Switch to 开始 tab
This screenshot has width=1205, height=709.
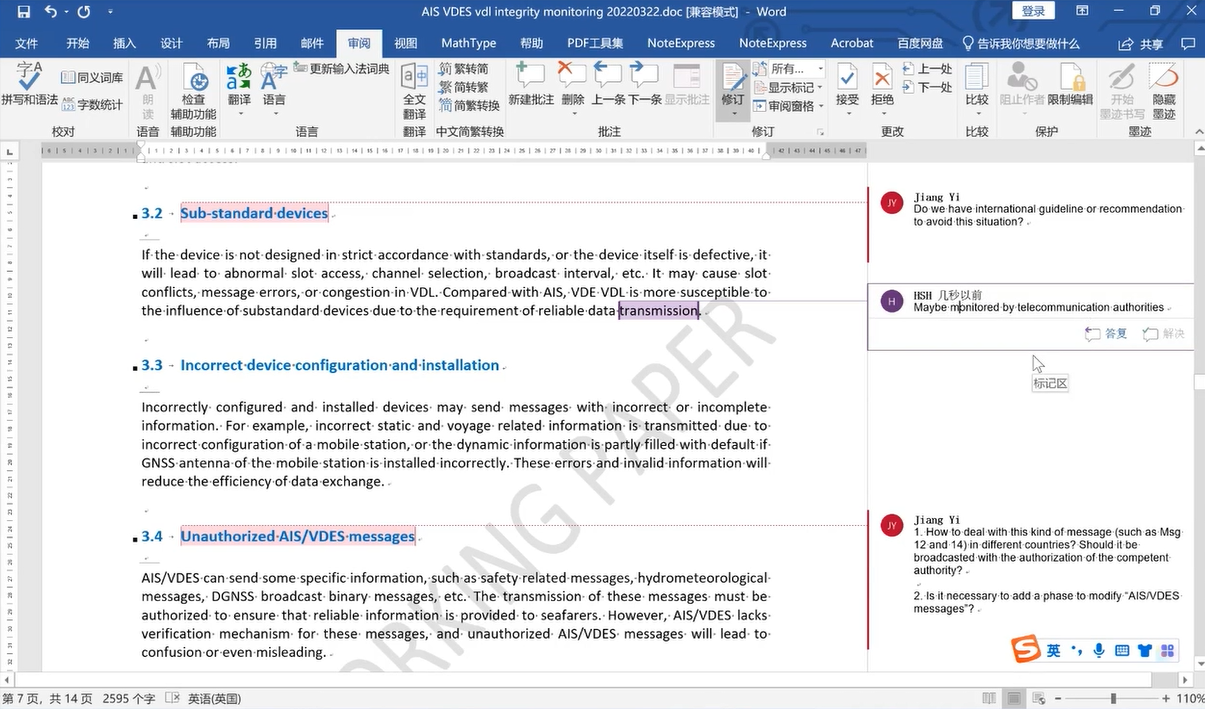pyautogui.click(x=77, y=44)
